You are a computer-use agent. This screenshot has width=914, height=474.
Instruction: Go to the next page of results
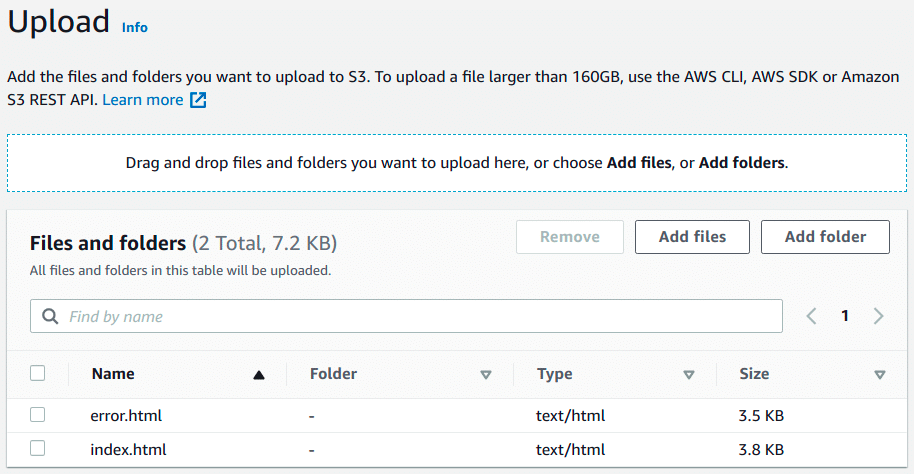click(878, 316)
